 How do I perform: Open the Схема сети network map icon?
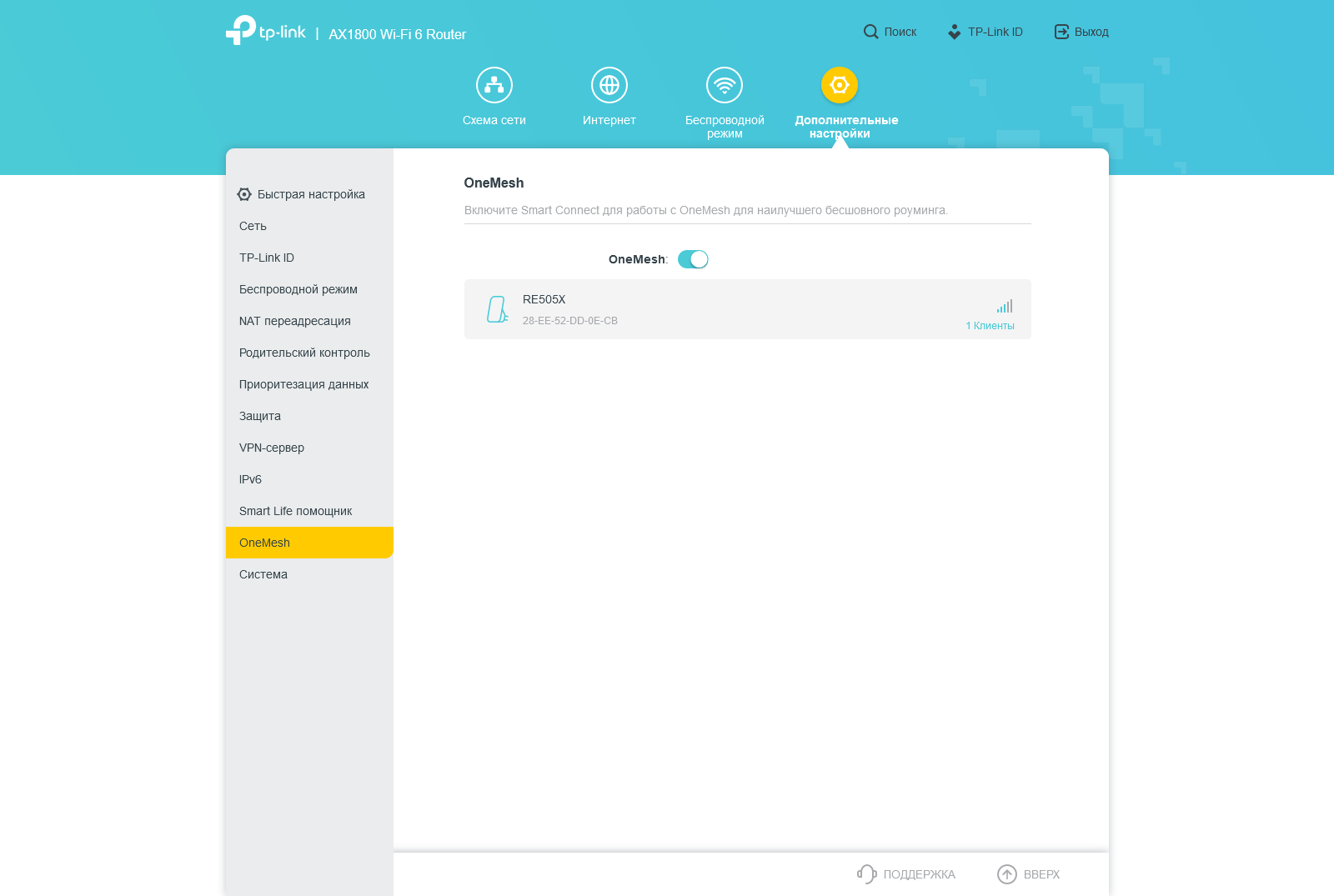point(494,85)
